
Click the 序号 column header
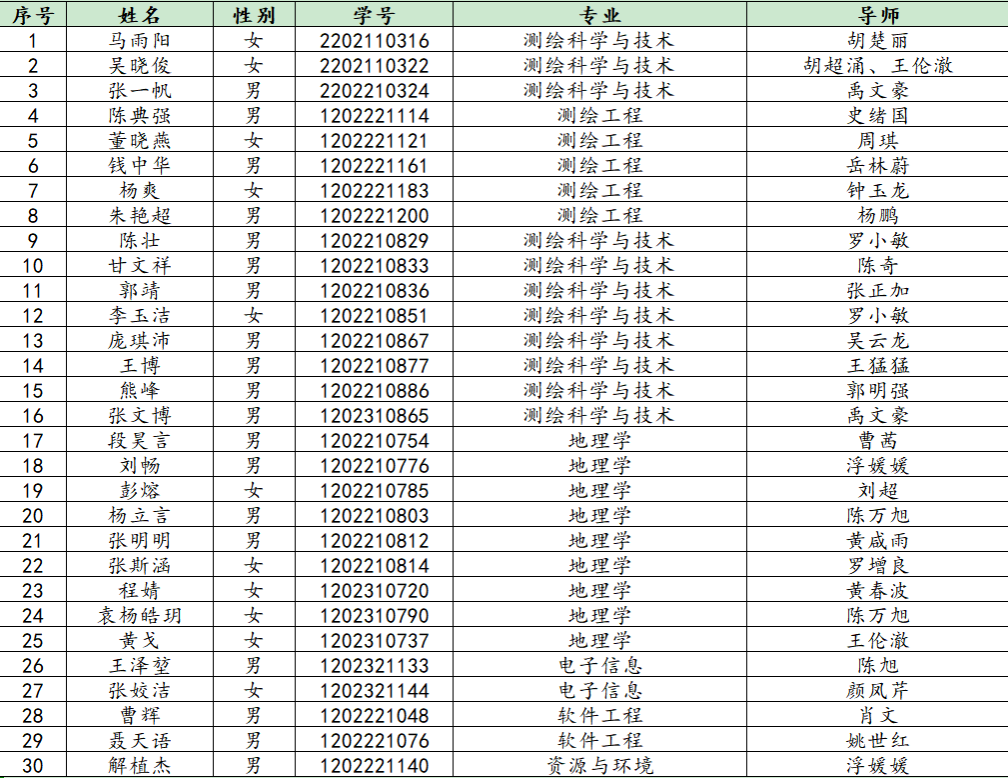pos(33,15)
